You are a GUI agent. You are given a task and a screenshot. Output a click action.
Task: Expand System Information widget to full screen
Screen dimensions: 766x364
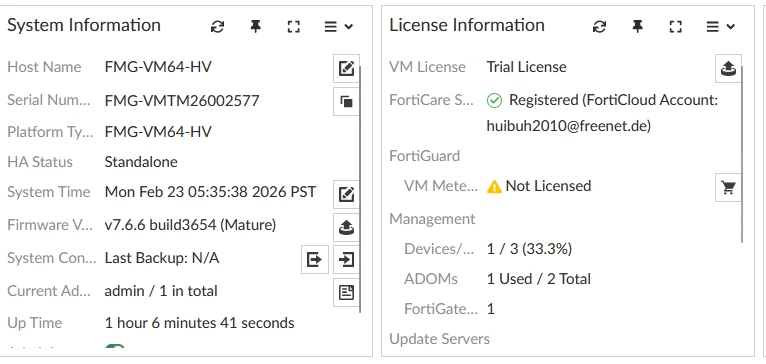click(294, 26)
